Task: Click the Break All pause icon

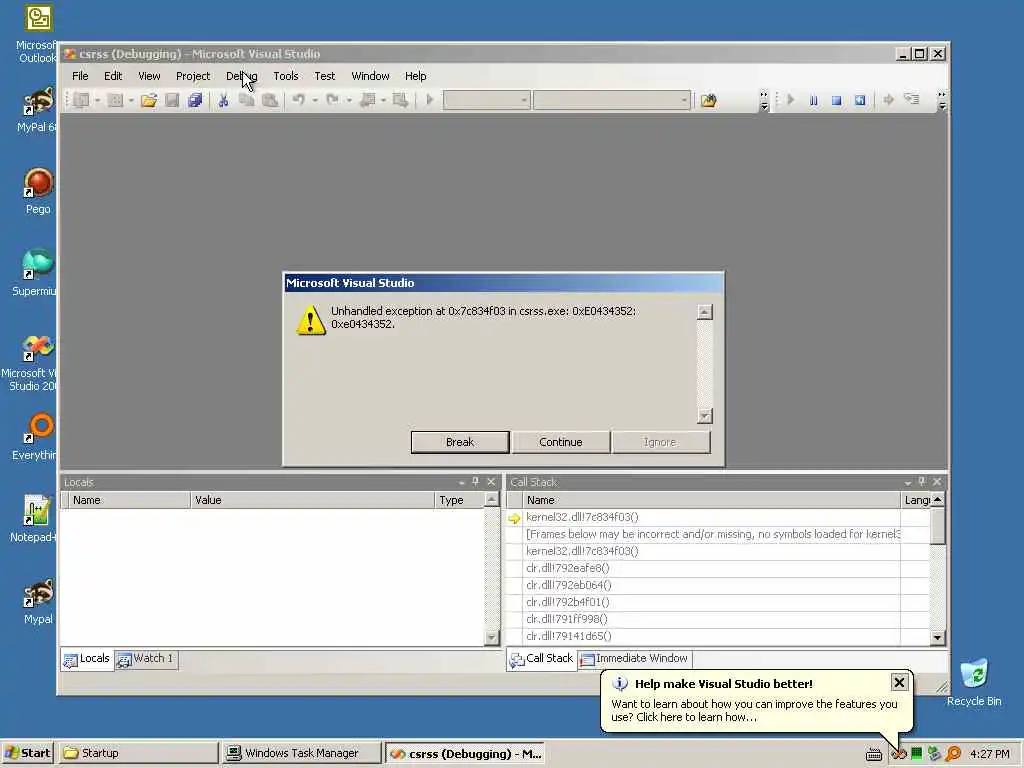Action: point(814,100)
